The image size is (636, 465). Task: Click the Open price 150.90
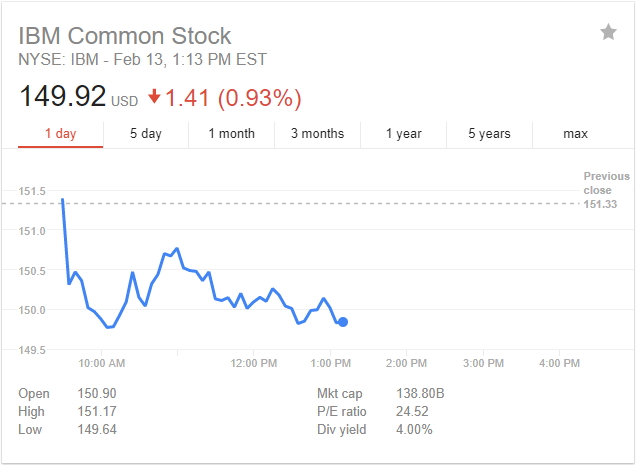pyautogui.click(x=98, y=394)
